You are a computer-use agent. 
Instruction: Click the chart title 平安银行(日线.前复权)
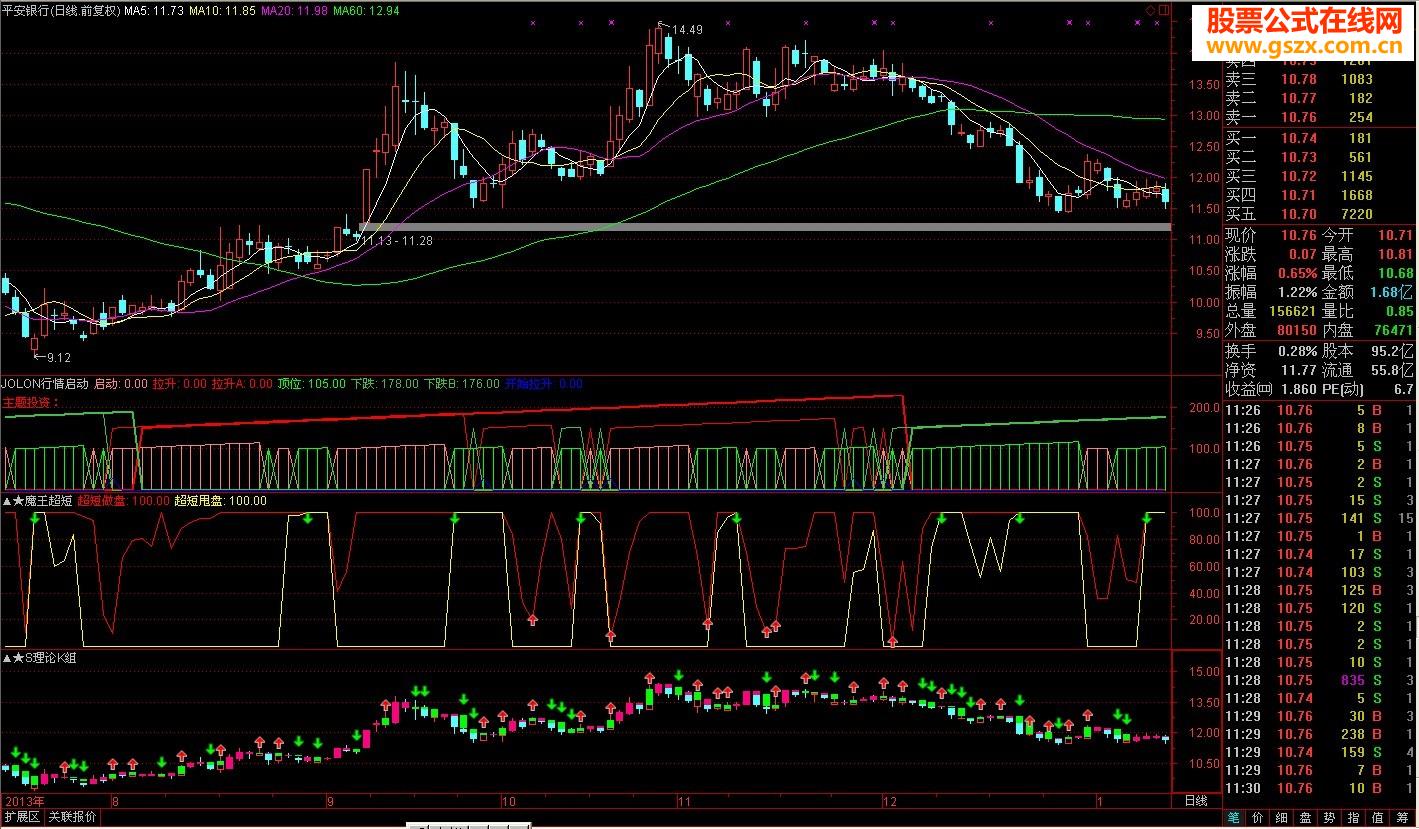(62, 11)
